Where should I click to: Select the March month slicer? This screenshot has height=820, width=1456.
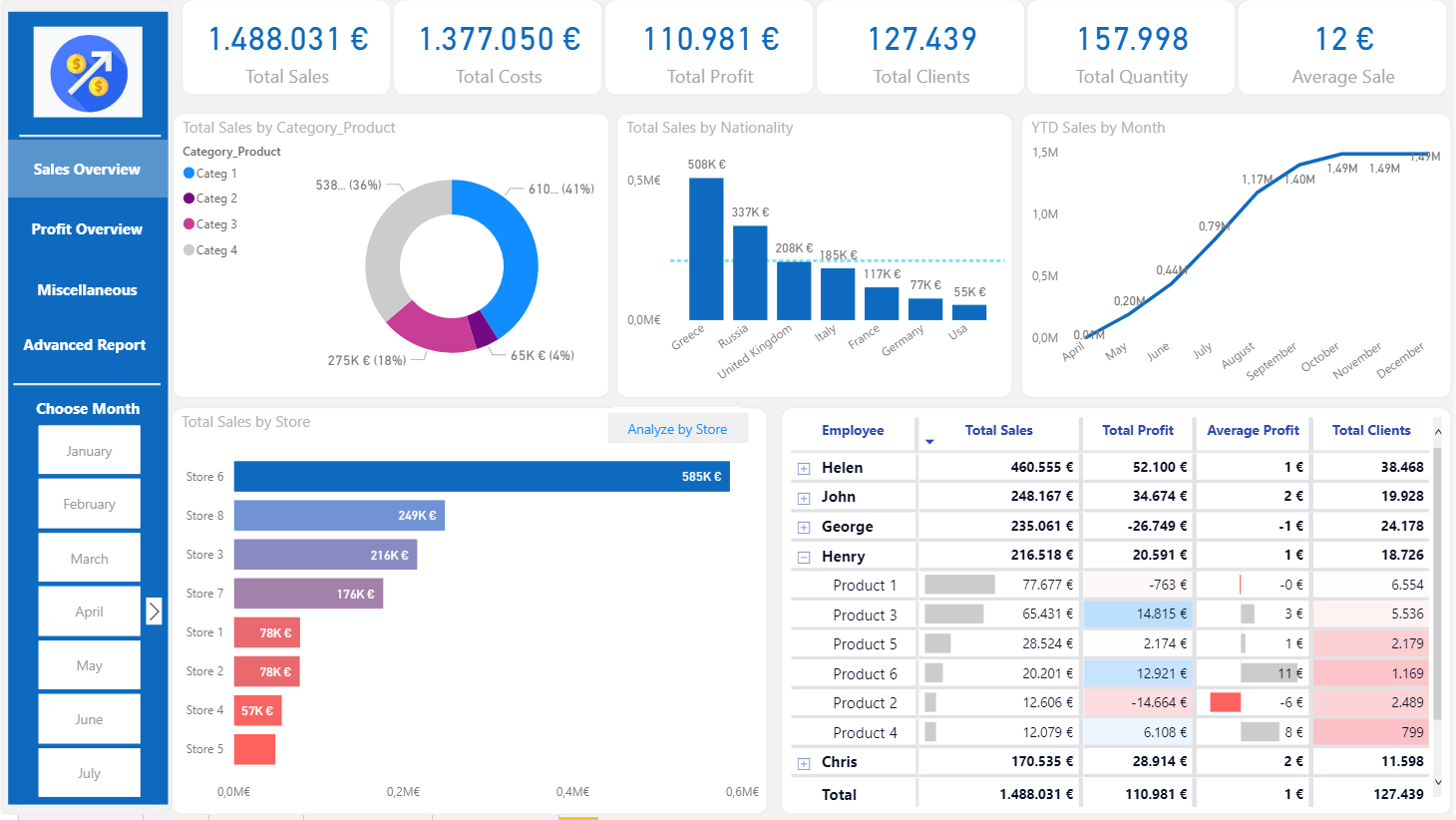point(89,559)
